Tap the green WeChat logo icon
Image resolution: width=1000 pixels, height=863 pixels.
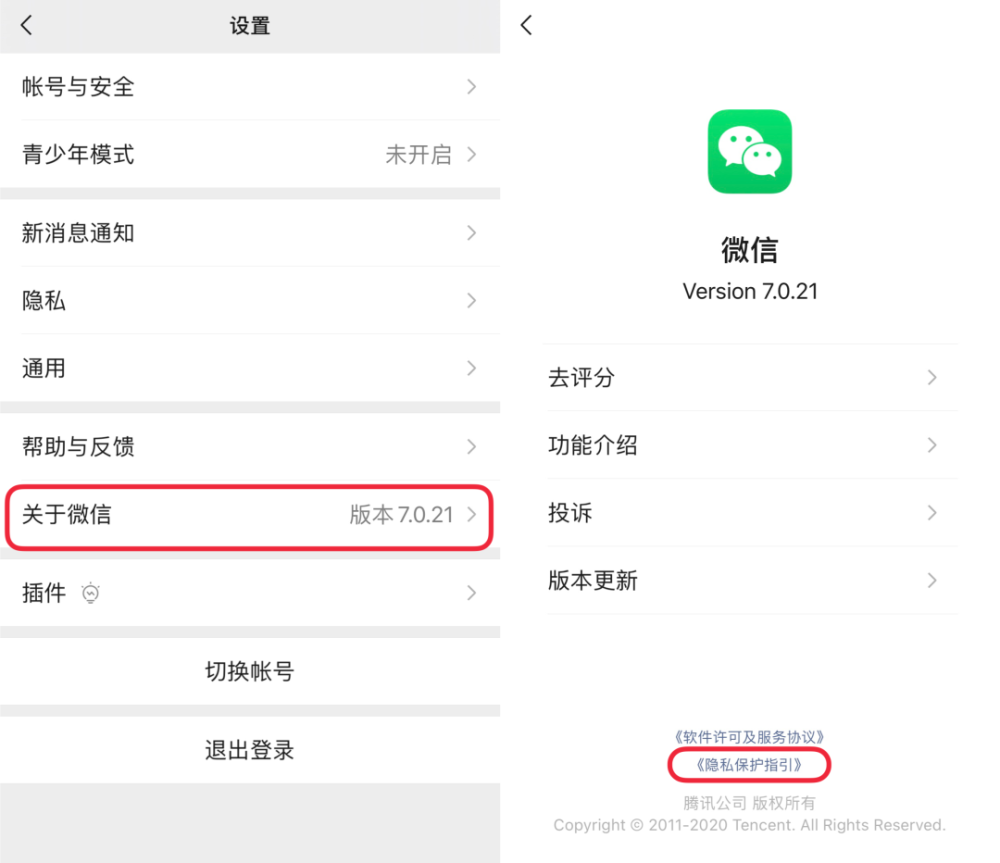[x=749, y=151]
